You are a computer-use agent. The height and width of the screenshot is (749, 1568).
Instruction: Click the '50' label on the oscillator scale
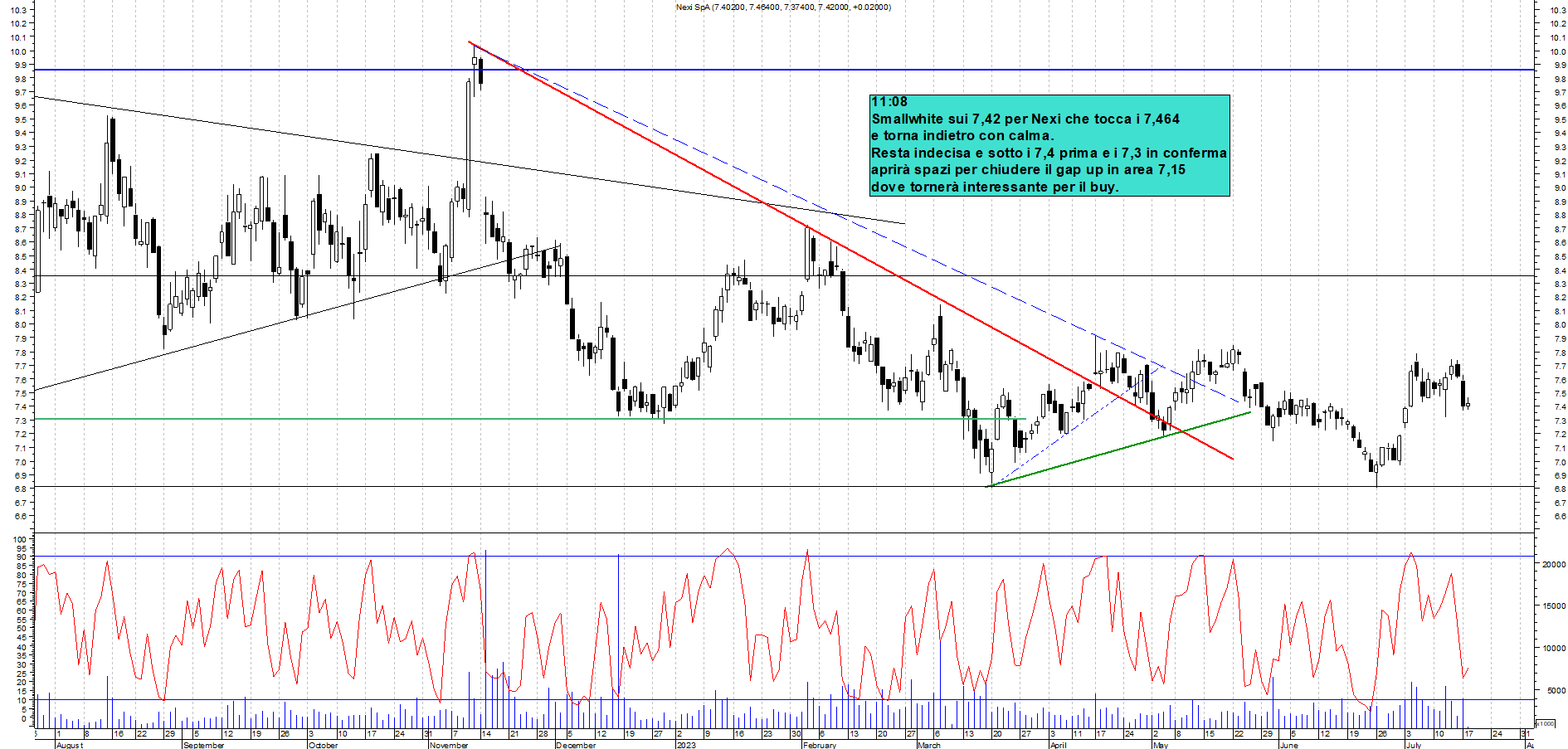pyautogui.click(x=22, y=629)
